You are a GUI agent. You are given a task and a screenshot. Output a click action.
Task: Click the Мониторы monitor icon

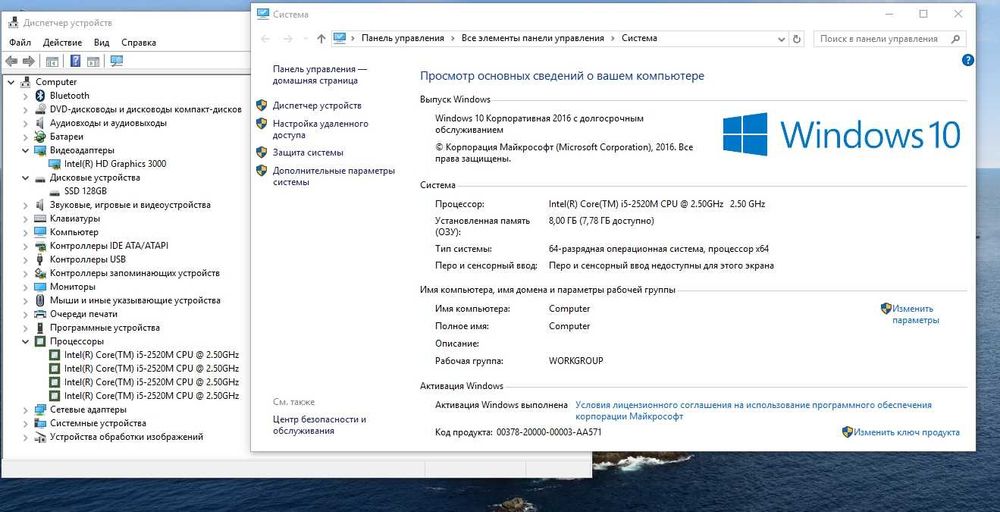pos(40,287)
